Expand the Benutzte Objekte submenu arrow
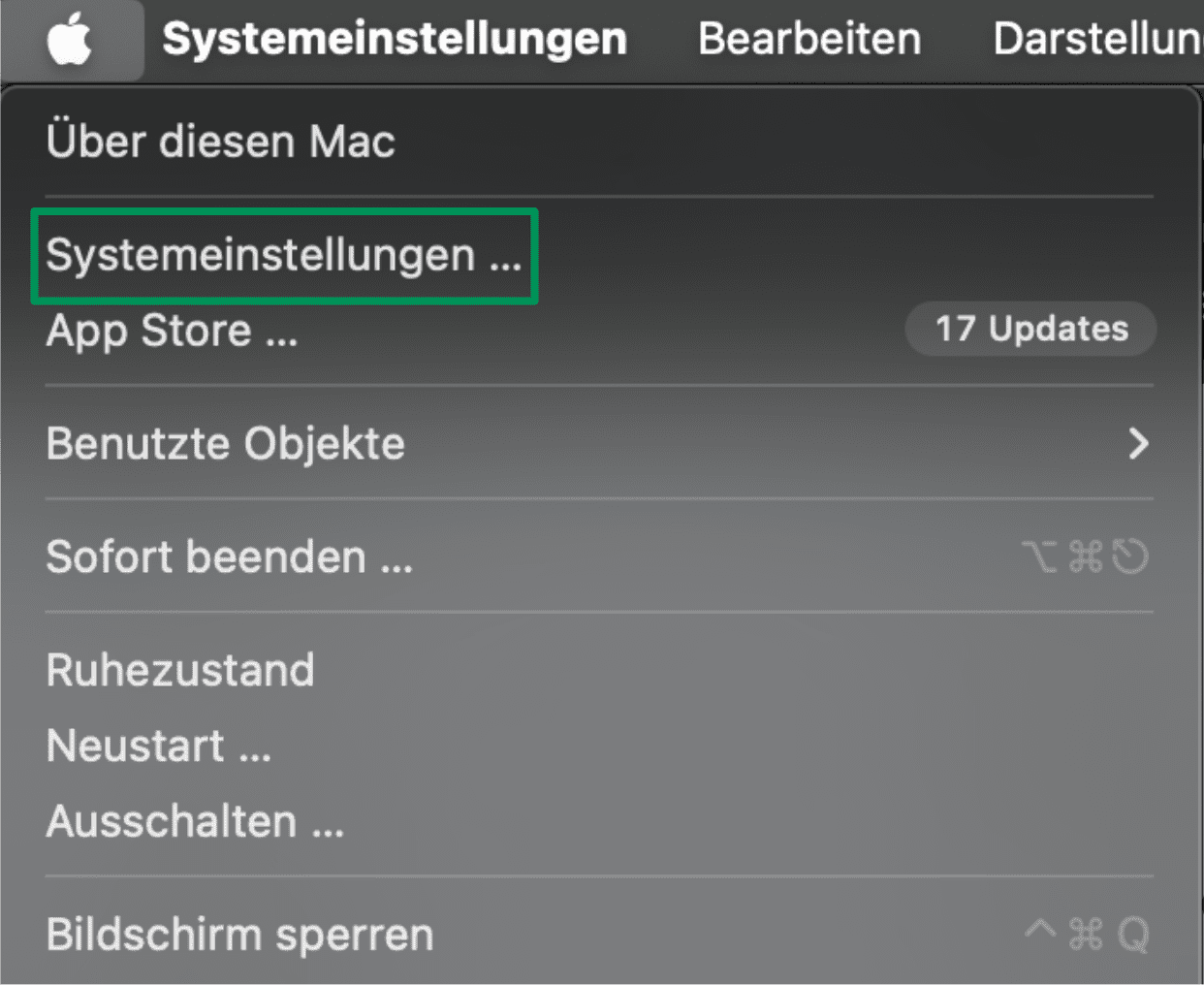Image resolution: width=1204 pixels, height=985 pixels. click(x=1141, y=444)
